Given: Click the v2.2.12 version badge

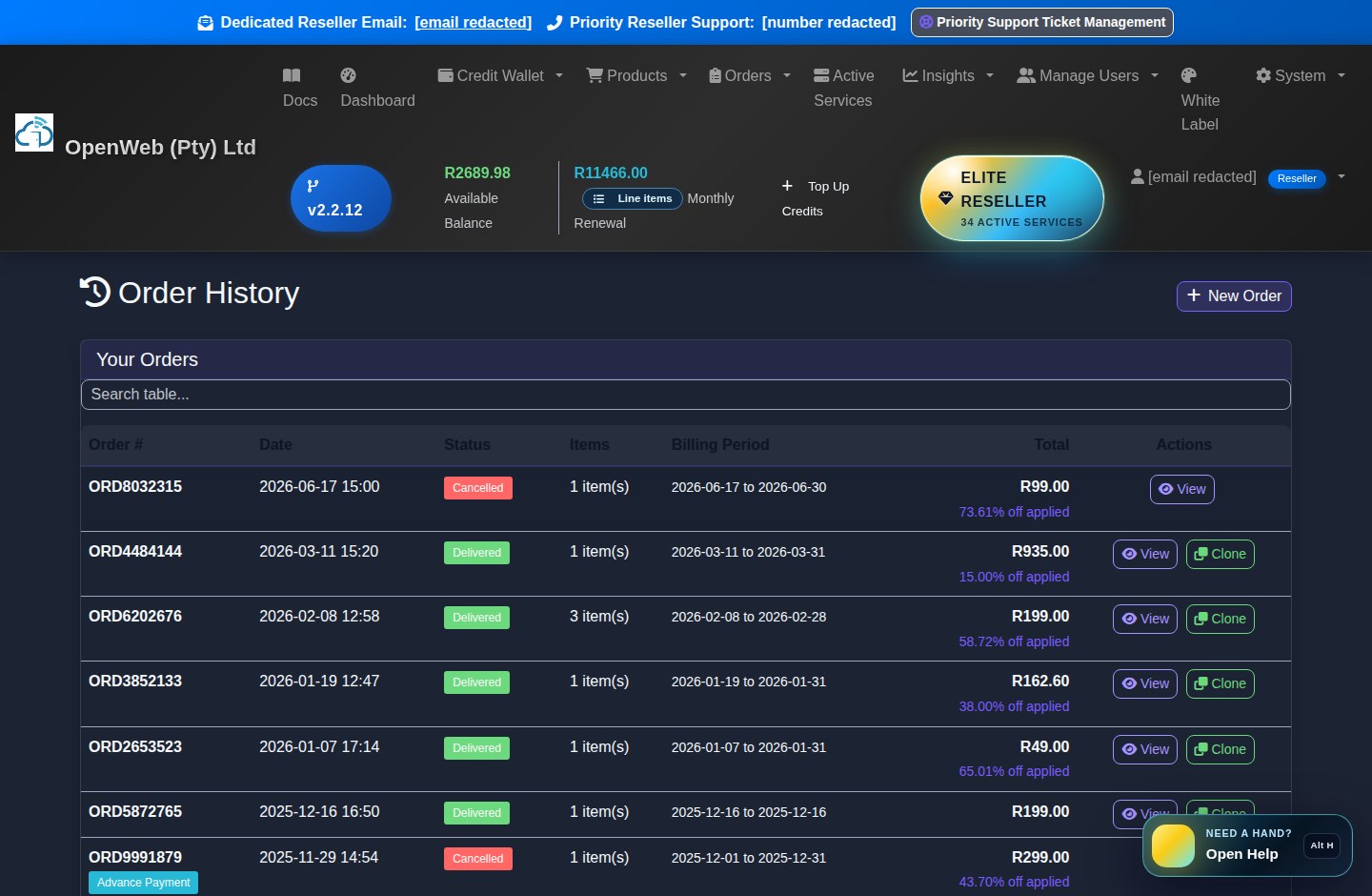Looking at the screenshot, I should click(x=341, y=198).
